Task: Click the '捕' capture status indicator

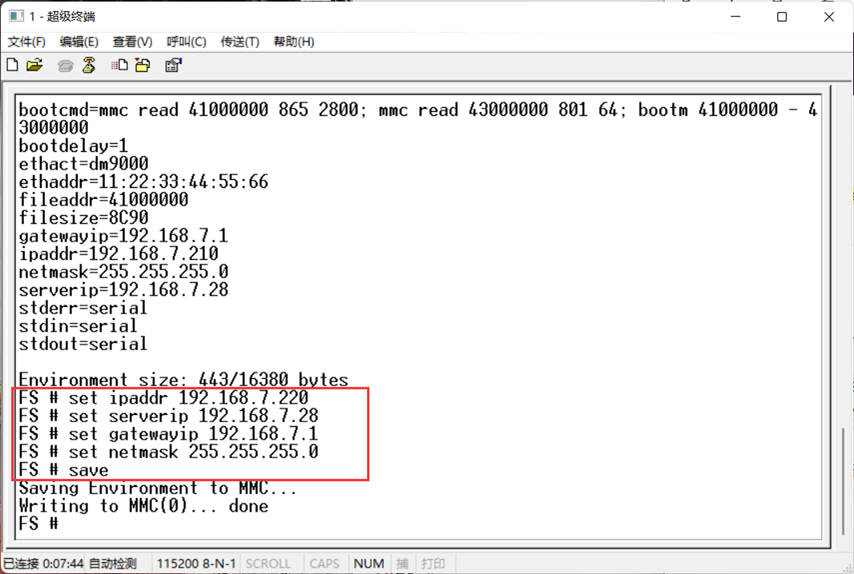Action: [x=402, y=563]
